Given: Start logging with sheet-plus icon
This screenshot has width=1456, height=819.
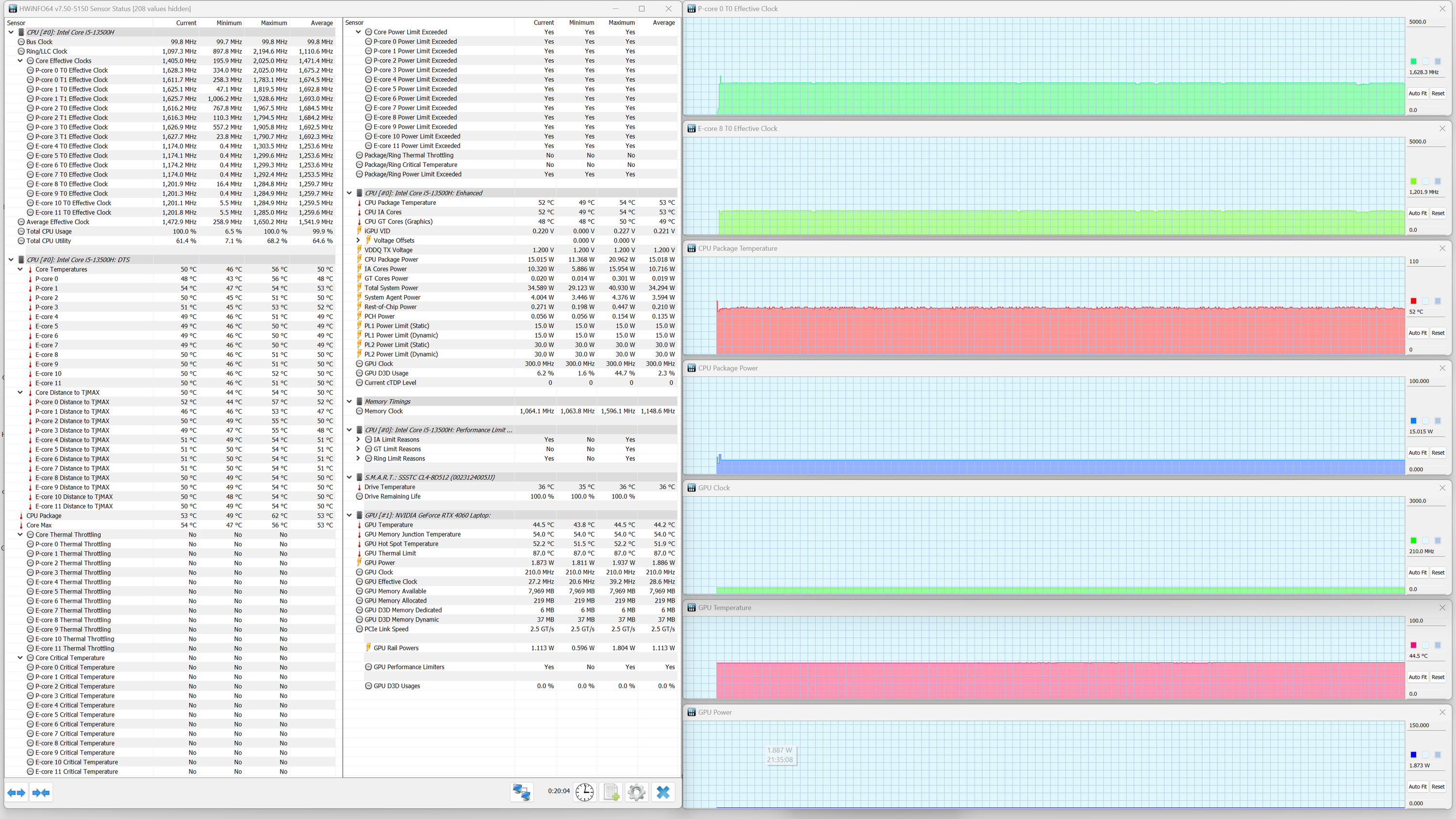Looking at the screenshot, I should [x=611, y=792].
